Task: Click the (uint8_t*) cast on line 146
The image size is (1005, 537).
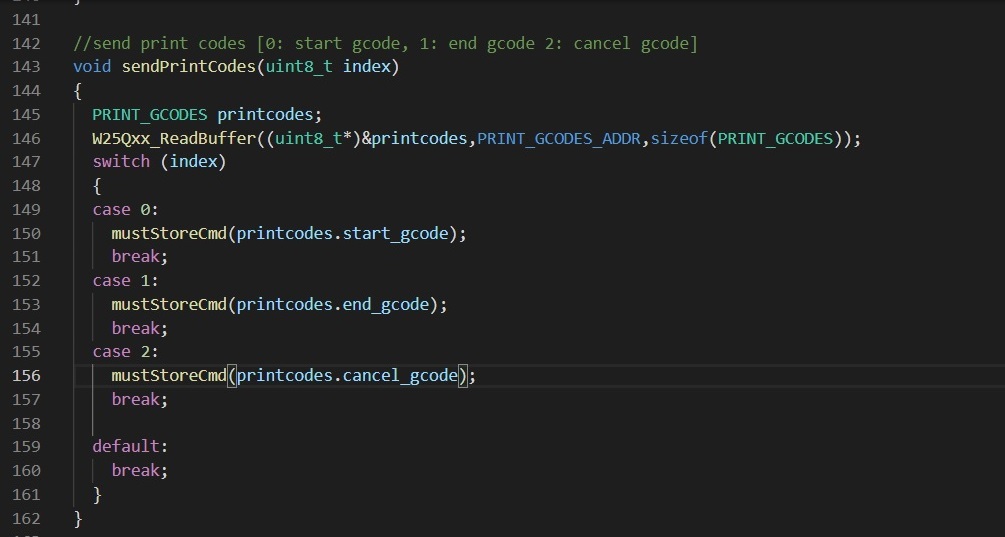Action: [313, 138]
